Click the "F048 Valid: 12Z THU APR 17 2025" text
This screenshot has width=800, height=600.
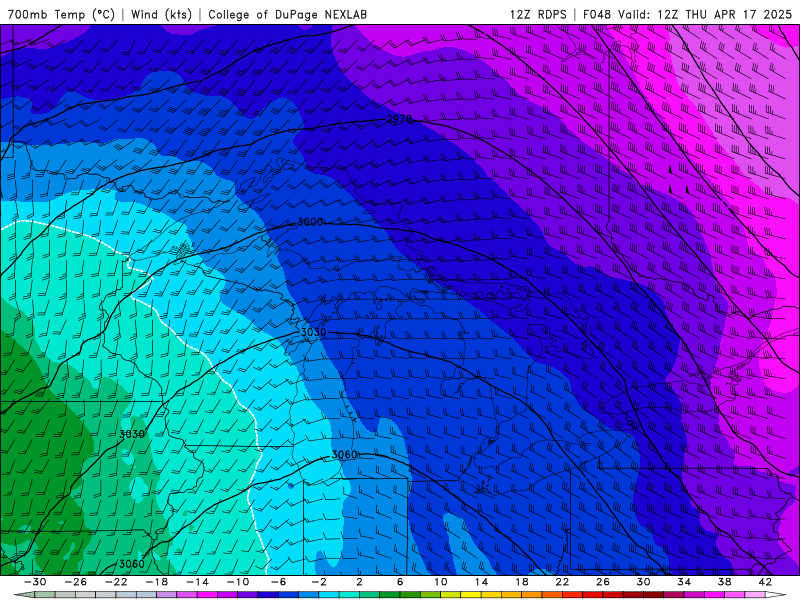coord(687,14)
